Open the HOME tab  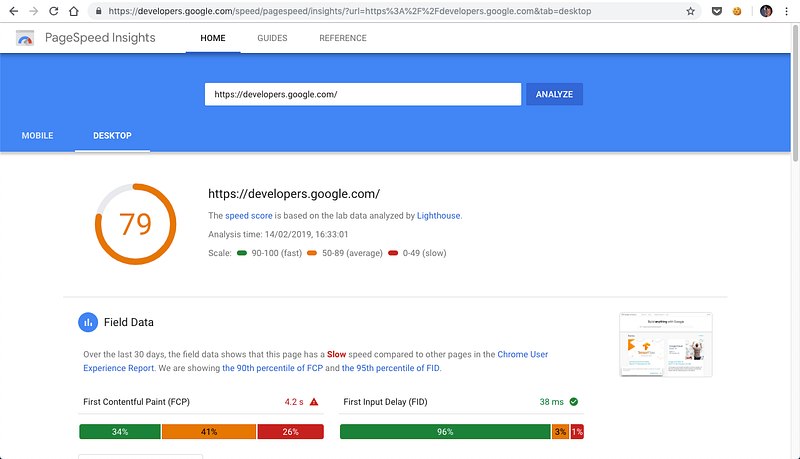click(213, 38)
